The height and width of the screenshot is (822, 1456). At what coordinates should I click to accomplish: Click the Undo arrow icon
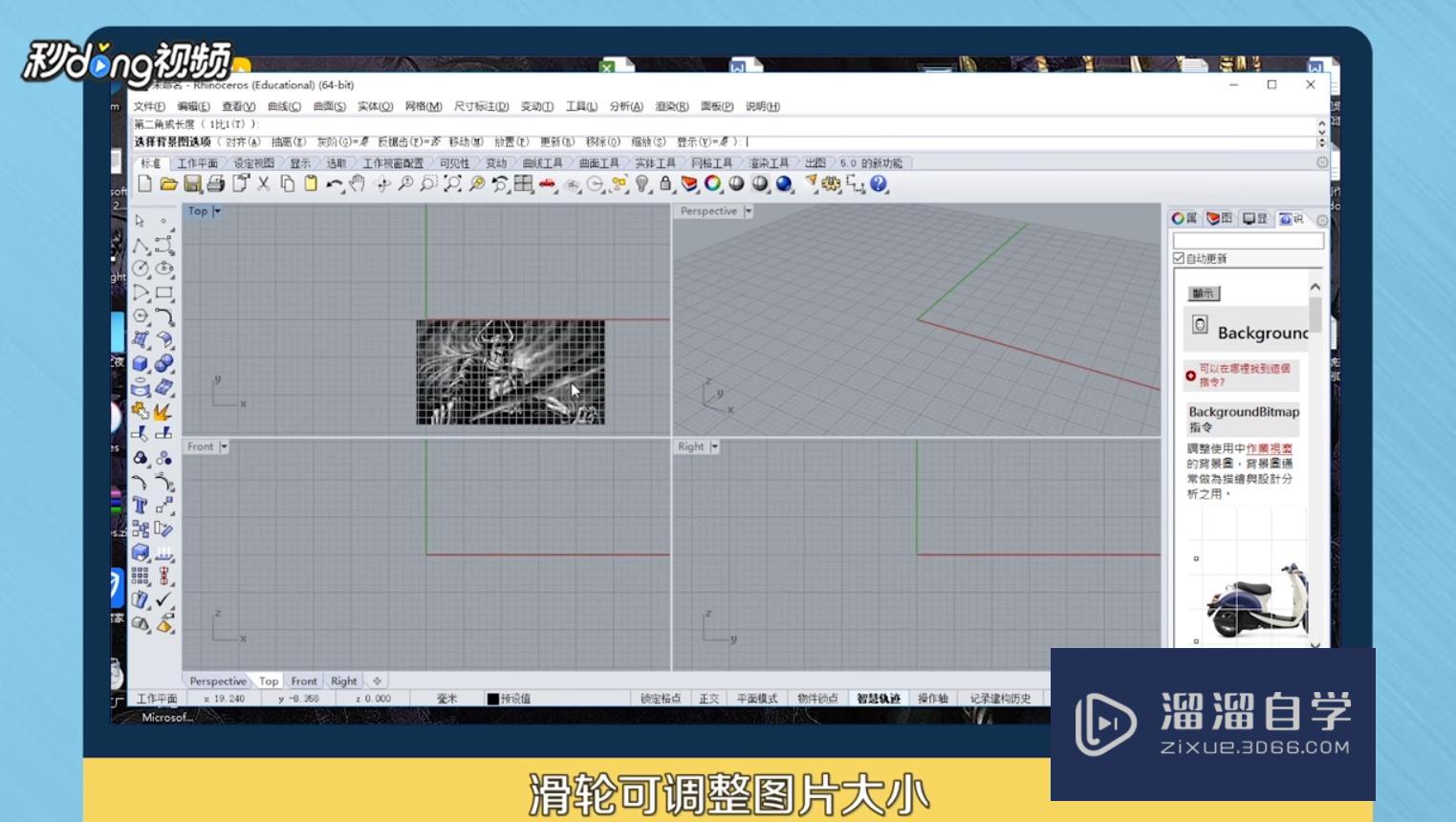tap(334, 184)
